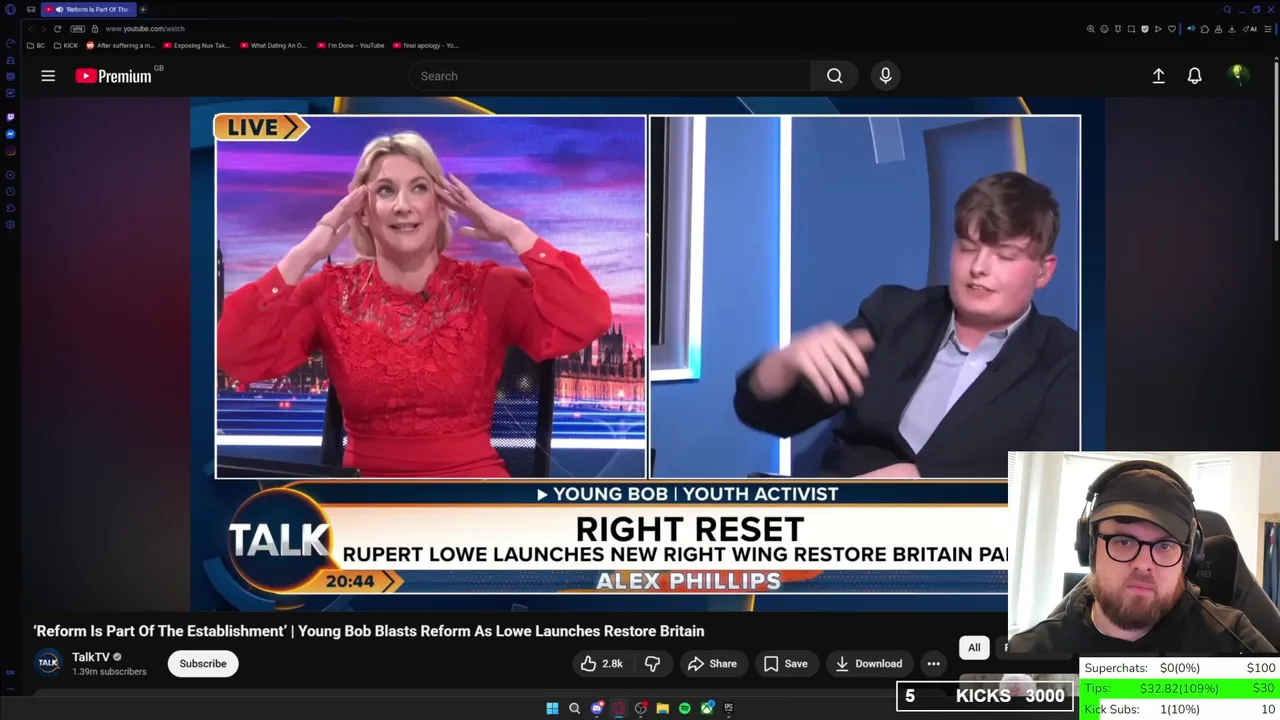The image size is (1280, 720).
Task: Open browser easy setup sliders menu
Action: tap(1268, 29)
